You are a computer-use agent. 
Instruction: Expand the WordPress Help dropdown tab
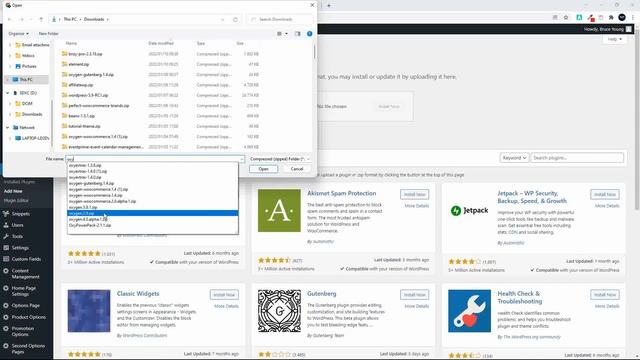615,39
